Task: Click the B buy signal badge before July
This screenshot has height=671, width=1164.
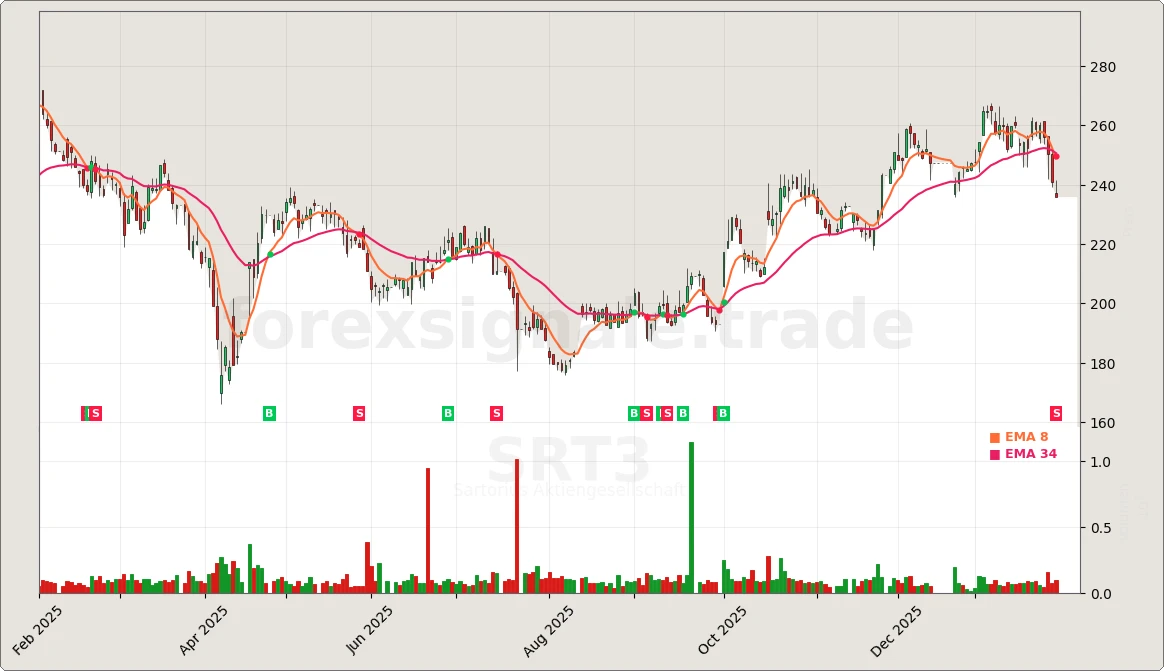Action: (x=446, y=412)
